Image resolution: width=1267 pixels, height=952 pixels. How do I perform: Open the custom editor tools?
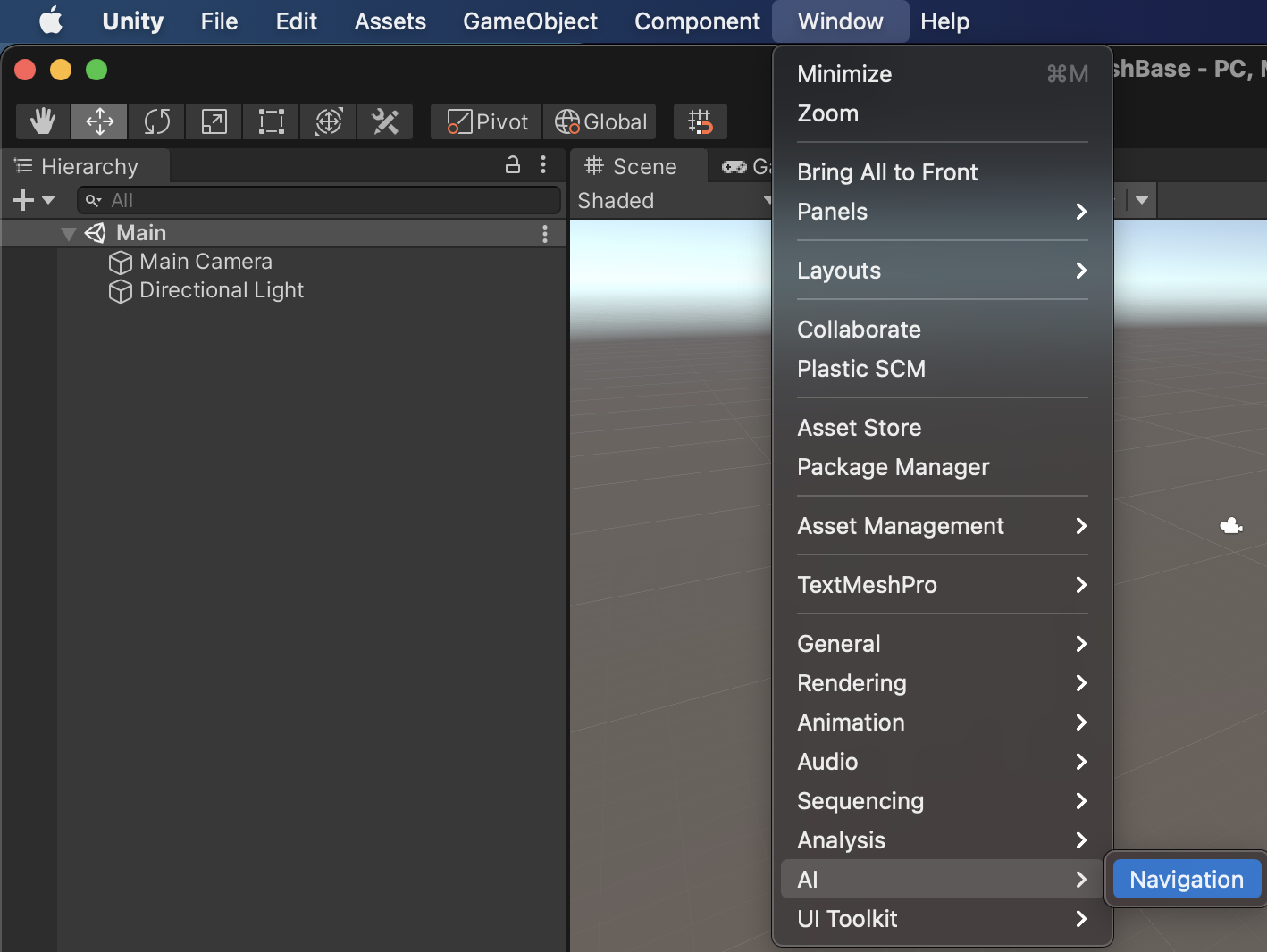pyautogui.click(x=385, y=121)
